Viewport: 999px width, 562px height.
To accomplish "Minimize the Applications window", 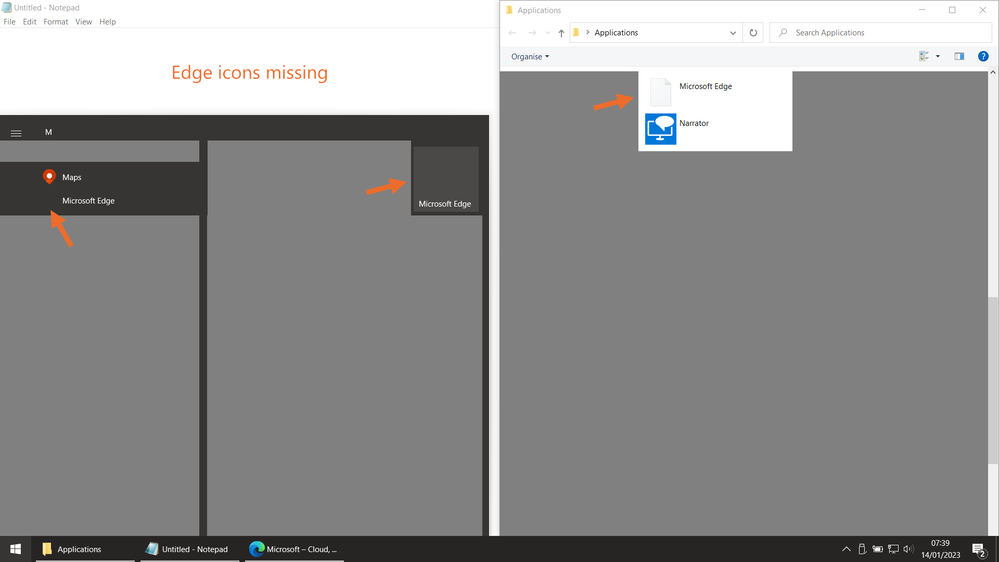I will point(922,10).
